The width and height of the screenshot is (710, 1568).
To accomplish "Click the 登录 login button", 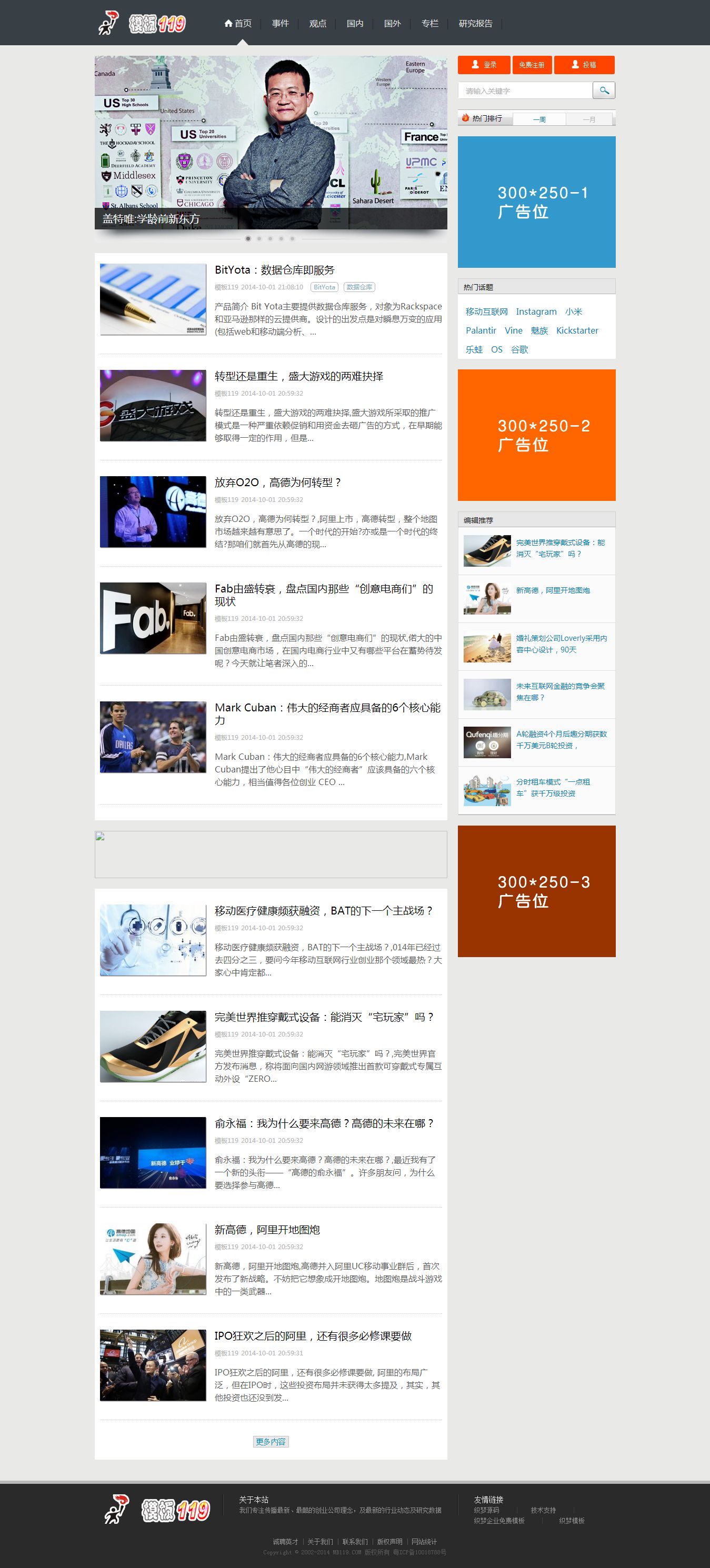I will pos(484,65).
